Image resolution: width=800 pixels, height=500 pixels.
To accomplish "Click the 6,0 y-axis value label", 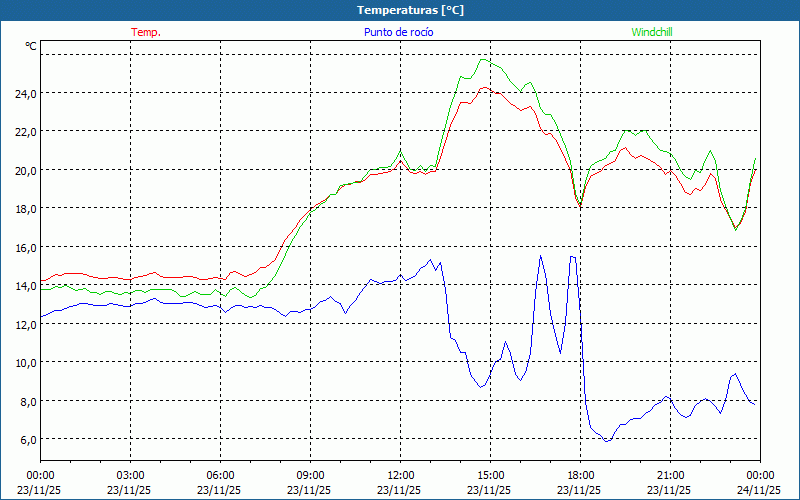I will coord(24,439).
